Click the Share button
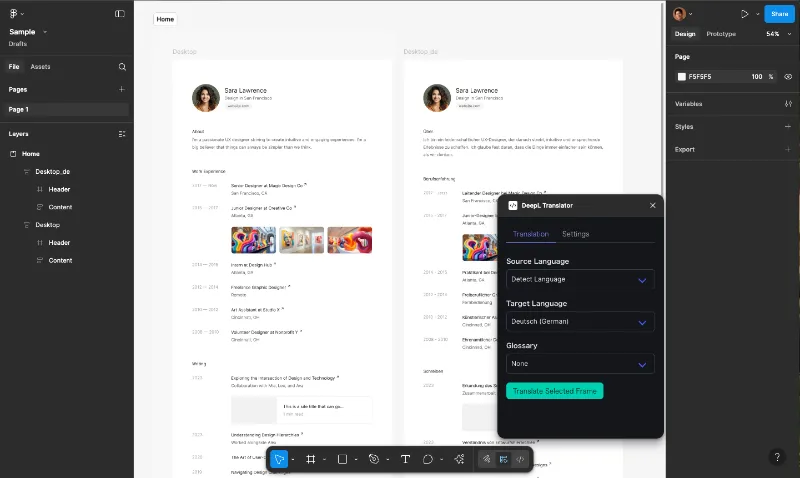The image size is (800, 478). [779, 14]
